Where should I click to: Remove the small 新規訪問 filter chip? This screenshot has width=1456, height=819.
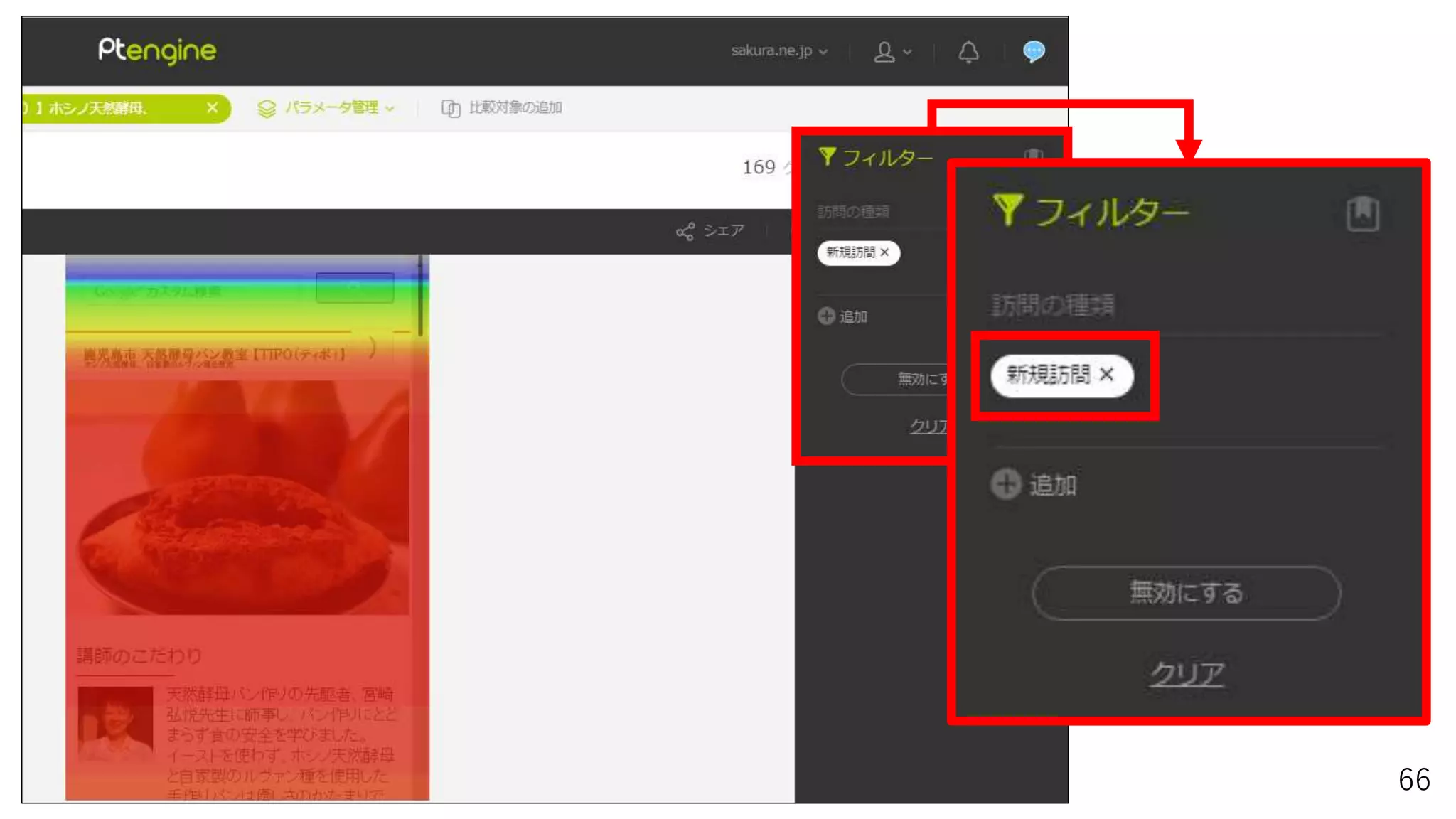(884, 252)
